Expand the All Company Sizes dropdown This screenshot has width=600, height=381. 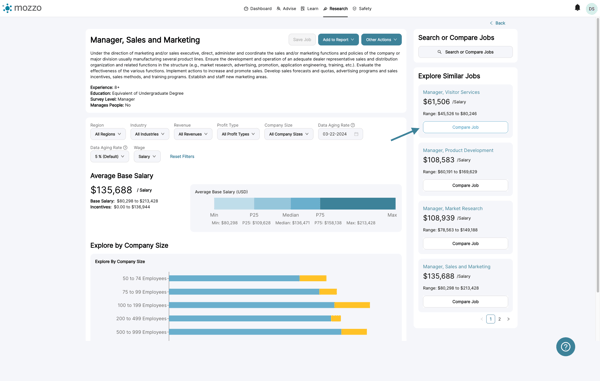[x=289, y=134]
